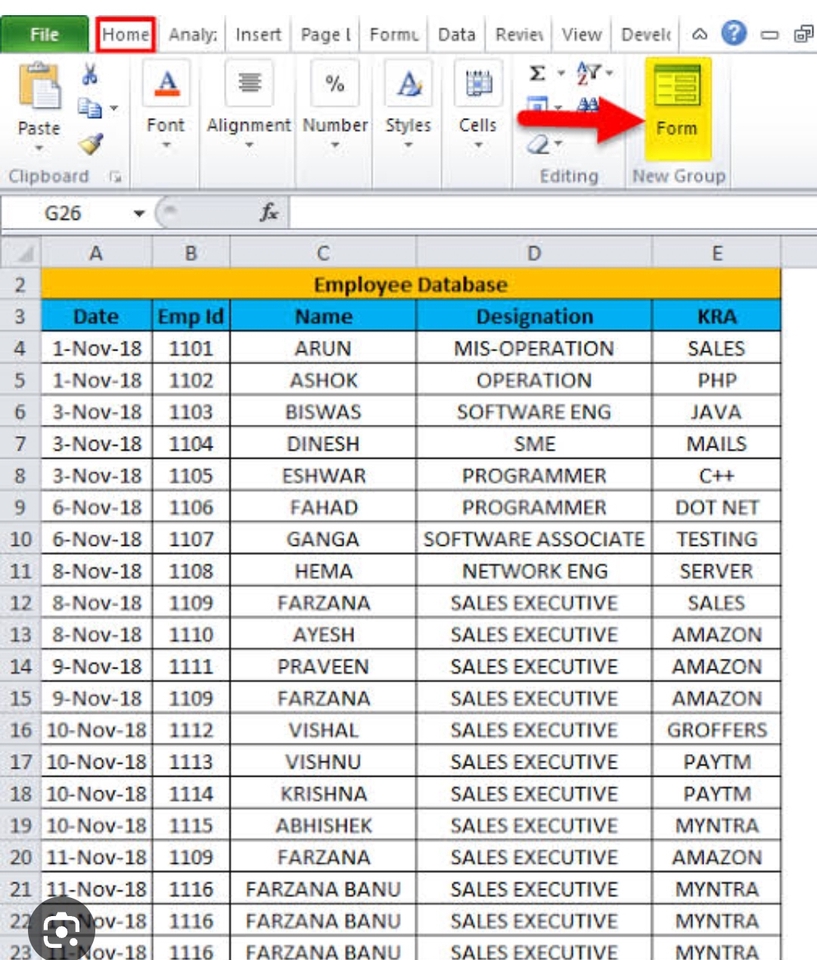Expand the AutoSum dropdown arrow
This screenshot has width=817, height=960.
(560, 73)
